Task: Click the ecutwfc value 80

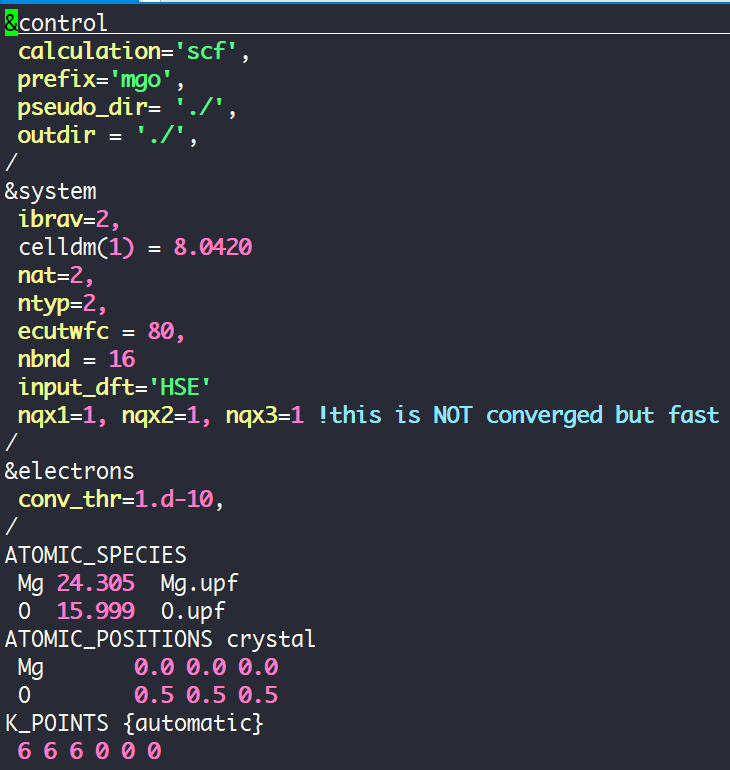Action: [x=161, y=331]
